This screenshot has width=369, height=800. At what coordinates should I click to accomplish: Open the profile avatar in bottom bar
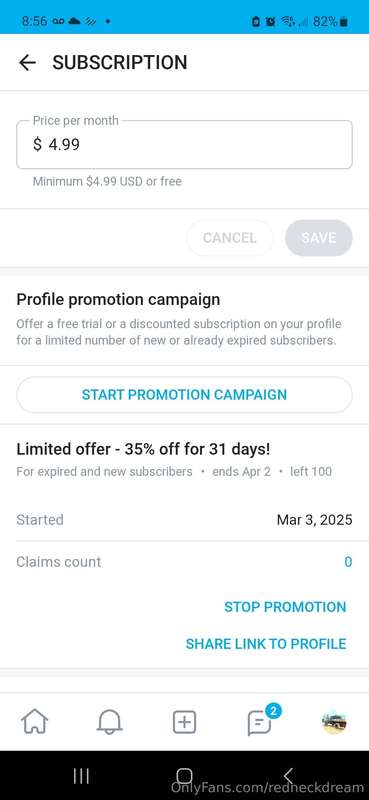[334, 722]
